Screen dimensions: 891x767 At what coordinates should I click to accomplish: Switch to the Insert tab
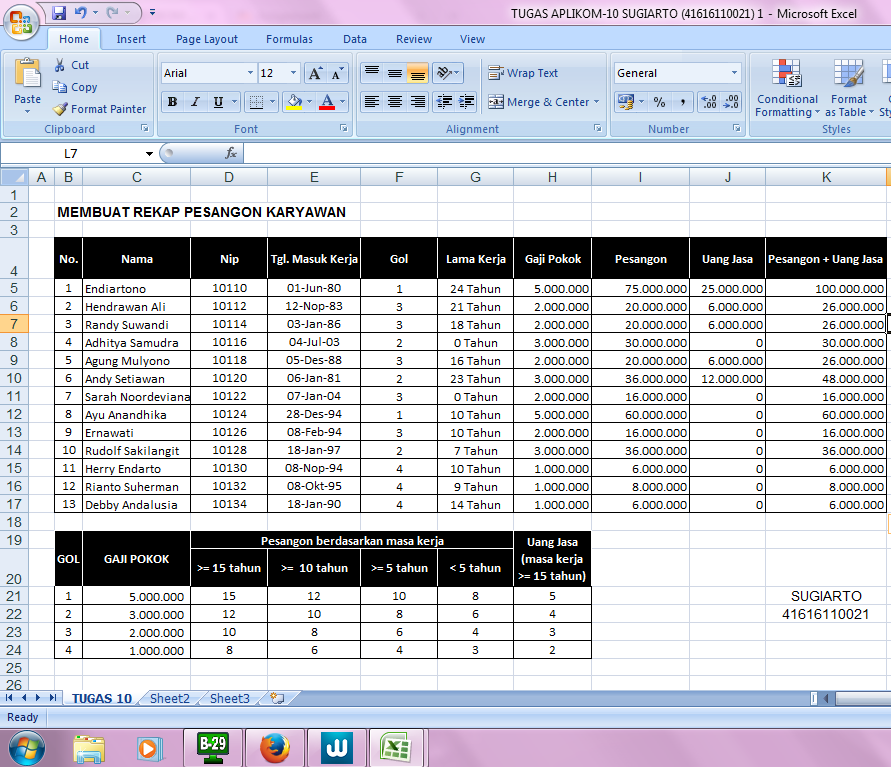tap(131, 39)
